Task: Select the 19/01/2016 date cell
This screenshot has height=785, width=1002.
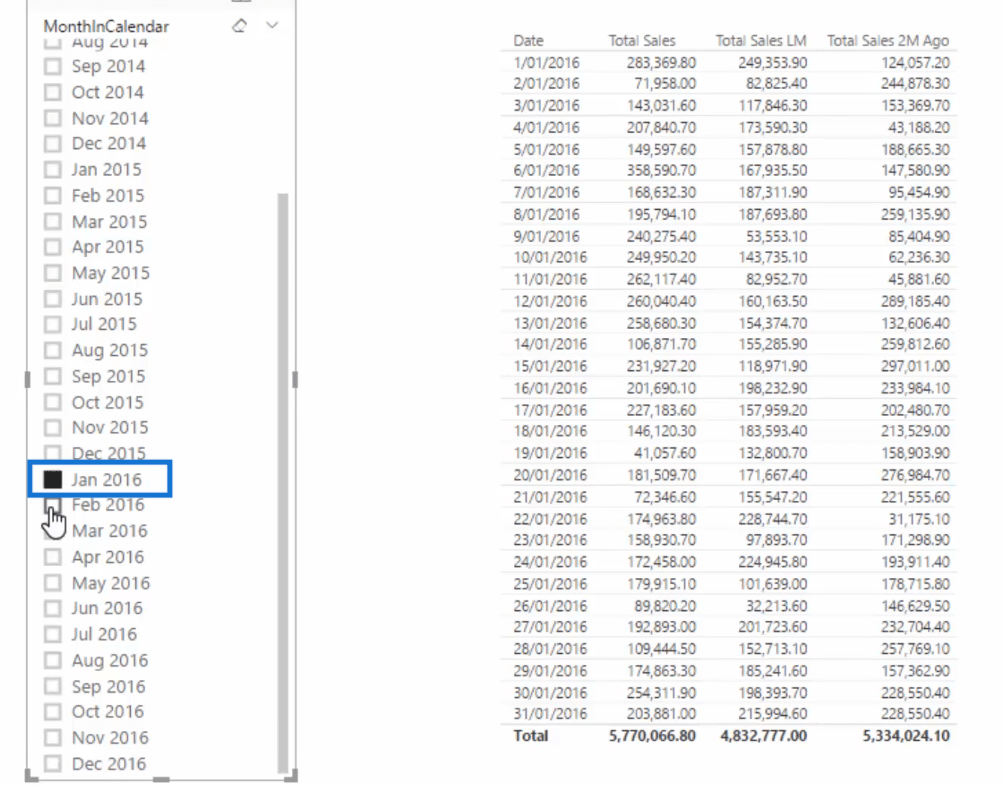Action: (550, 453)
